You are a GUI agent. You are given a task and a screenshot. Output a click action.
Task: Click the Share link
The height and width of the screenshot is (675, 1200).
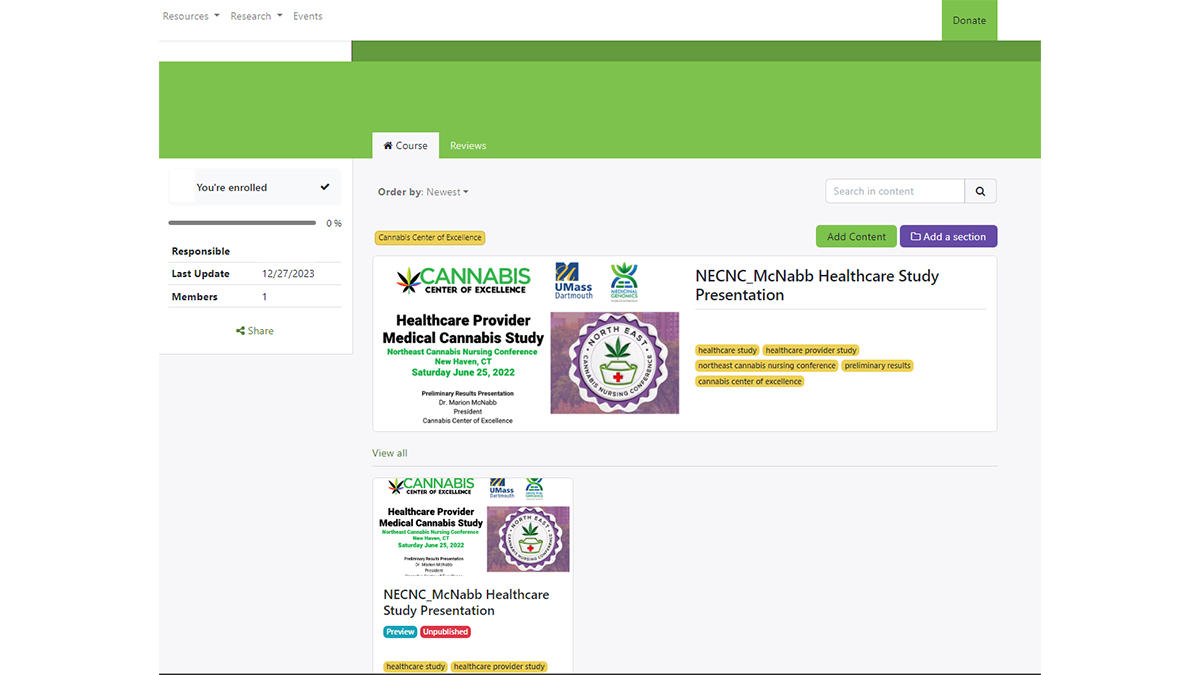tap(255, 331)
